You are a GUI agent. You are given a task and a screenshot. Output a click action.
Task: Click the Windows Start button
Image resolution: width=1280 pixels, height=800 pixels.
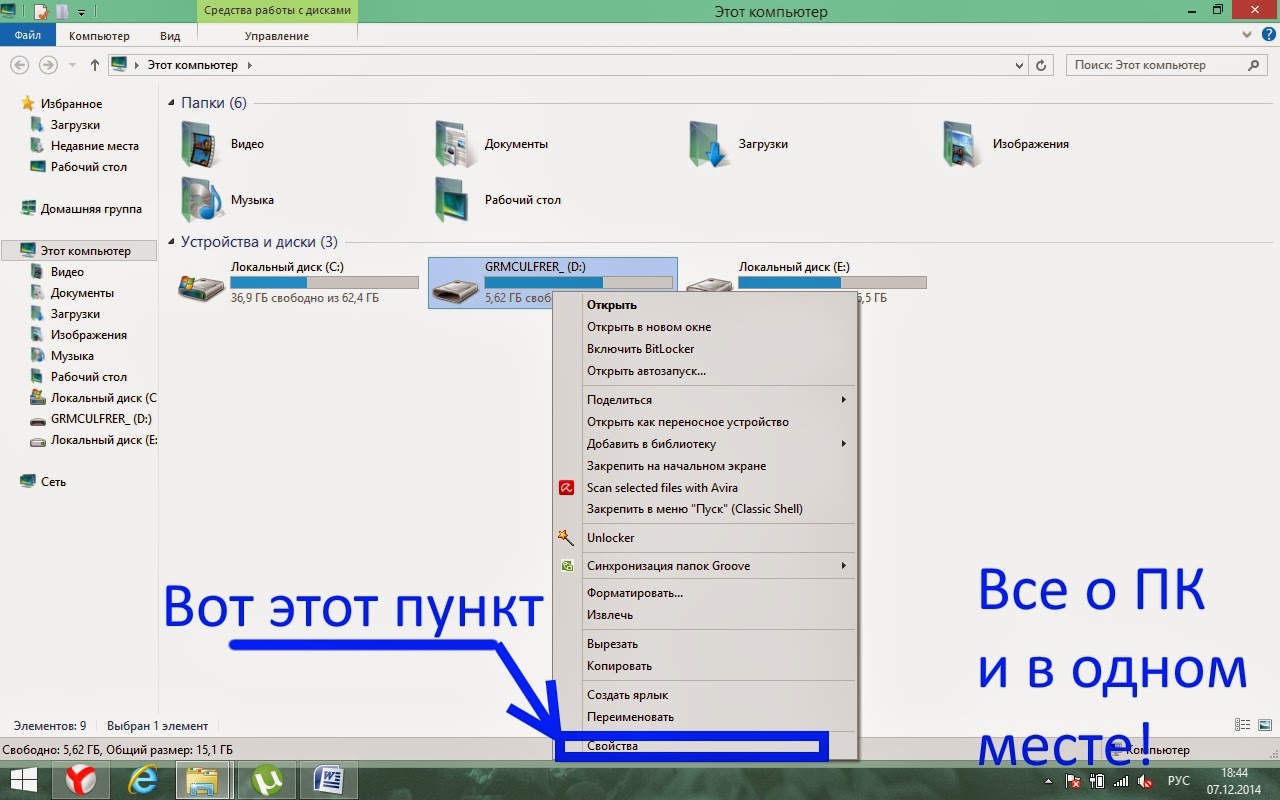24,780
